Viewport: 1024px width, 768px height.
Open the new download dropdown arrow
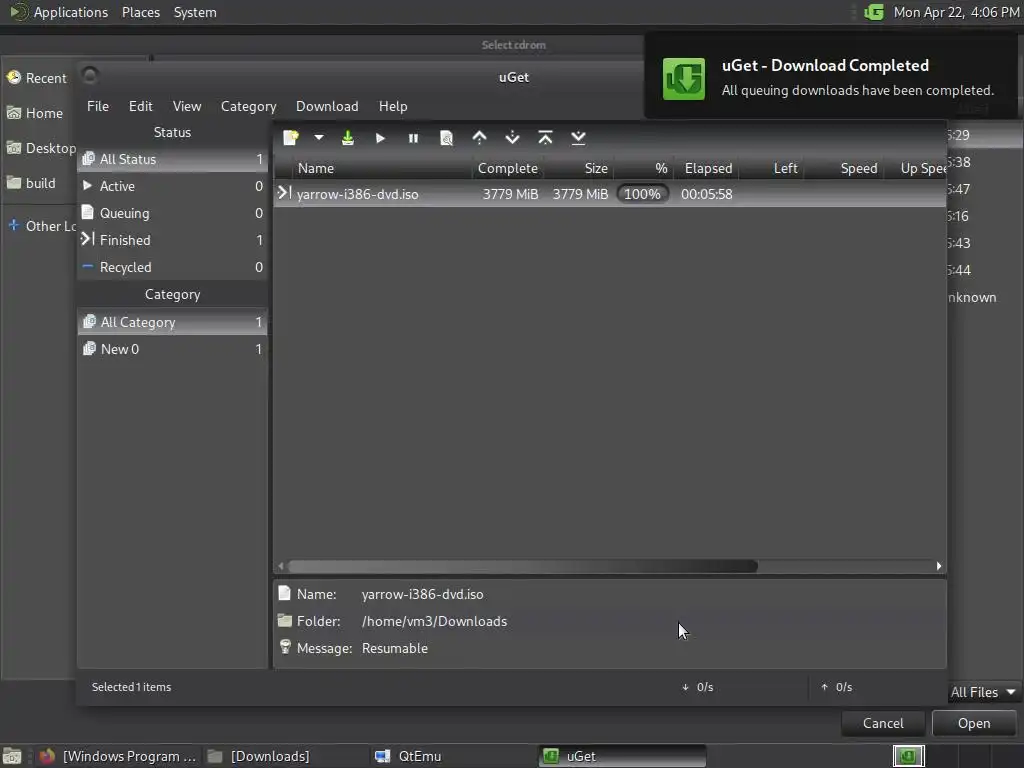click(x=319, y=138)
